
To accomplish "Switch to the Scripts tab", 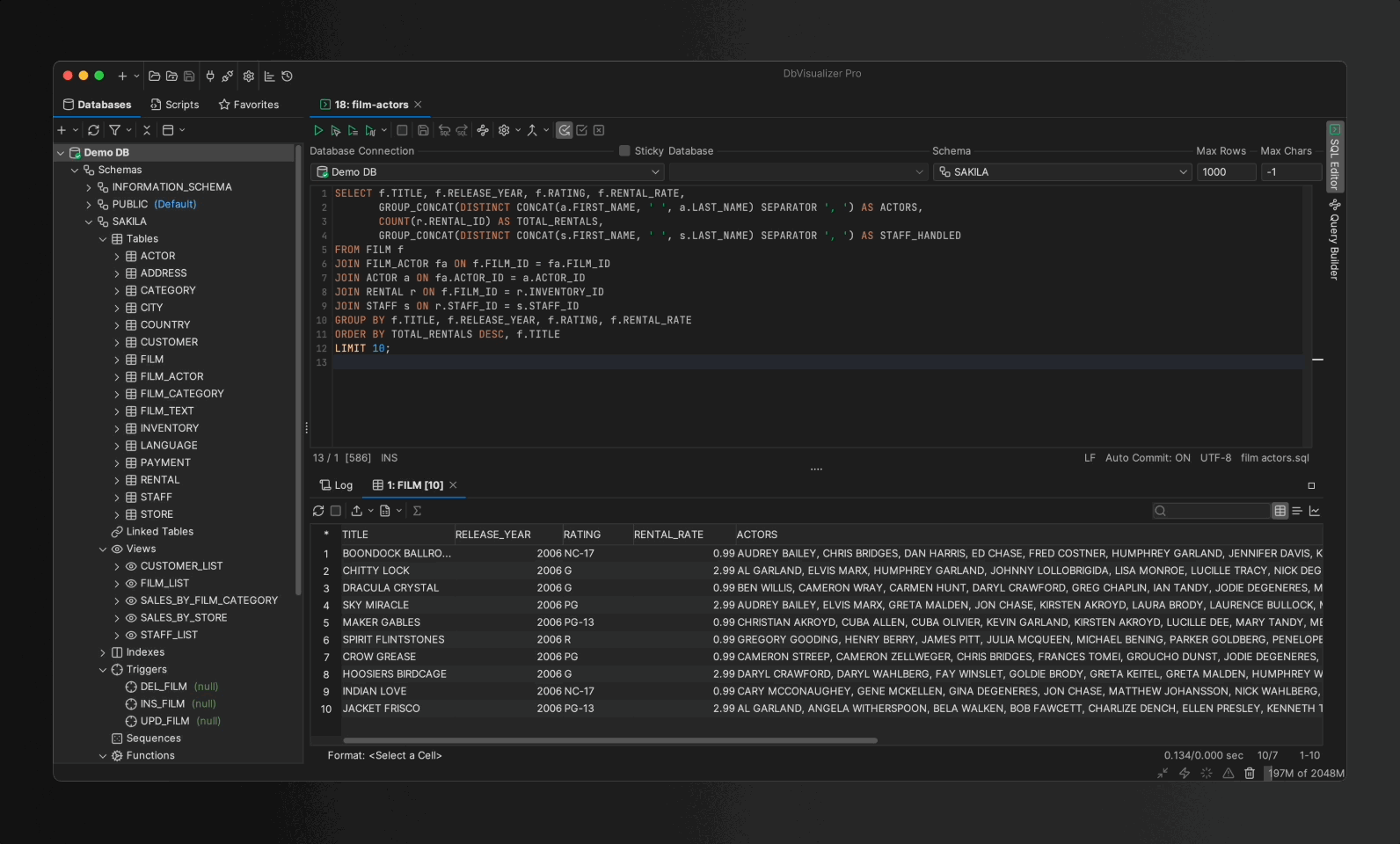I will click(x=175, y=105).
